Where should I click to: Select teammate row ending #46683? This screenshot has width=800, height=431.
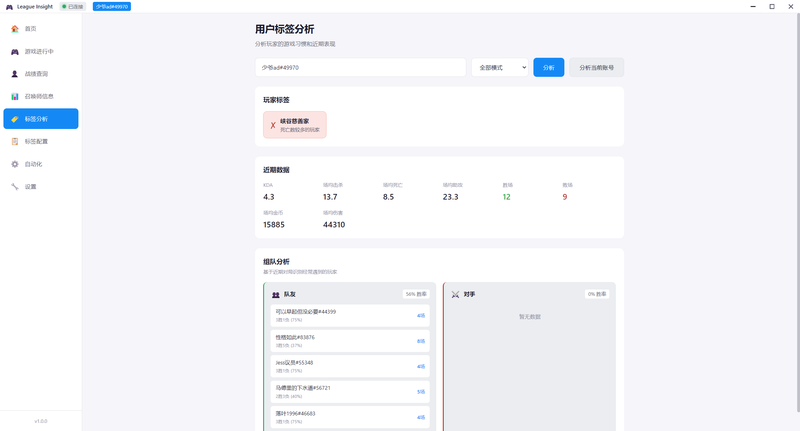350,417
